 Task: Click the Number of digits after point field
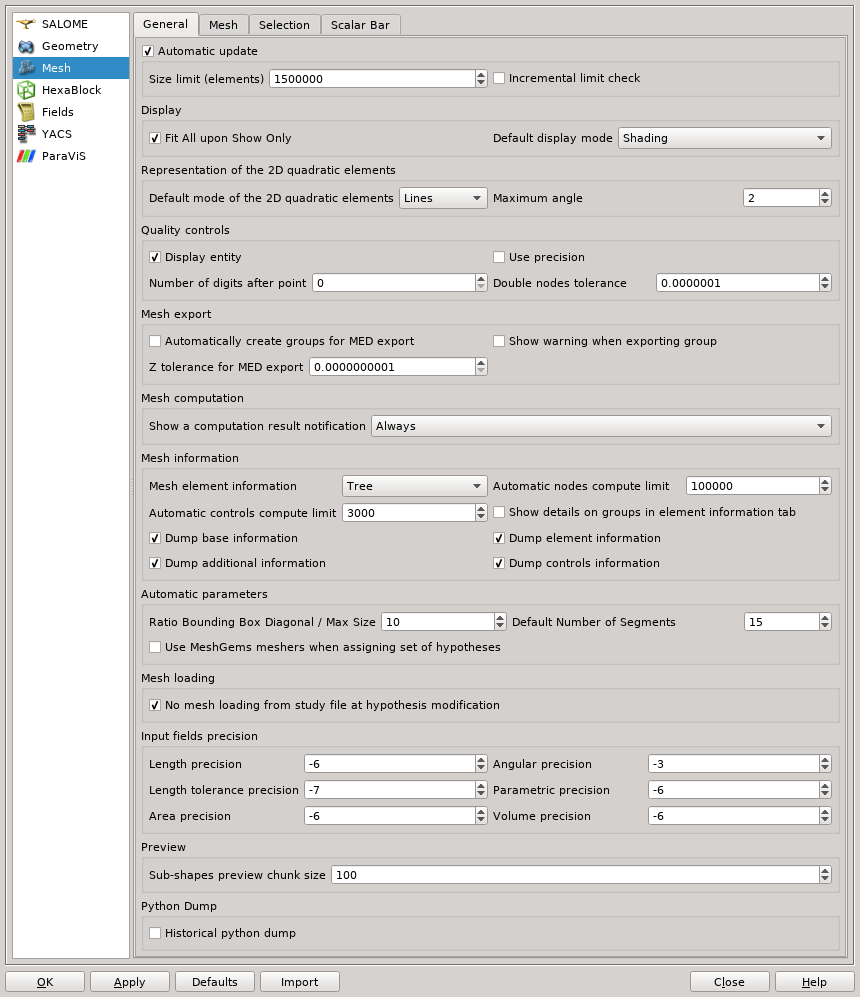[394, 283]
